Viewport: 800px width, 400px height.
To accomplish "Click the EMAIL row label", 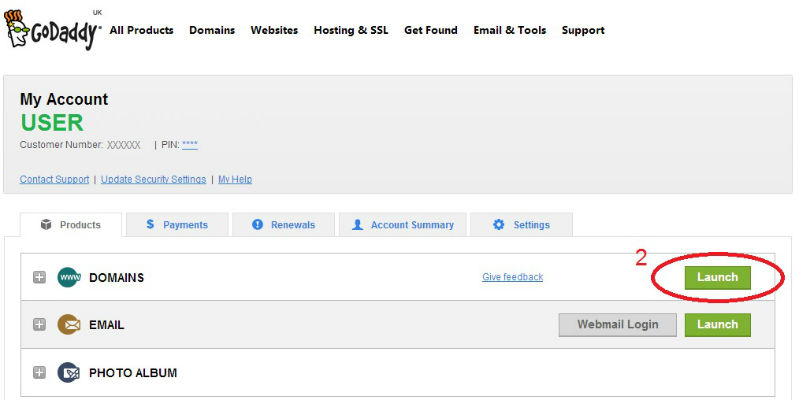I will (107, 325).
